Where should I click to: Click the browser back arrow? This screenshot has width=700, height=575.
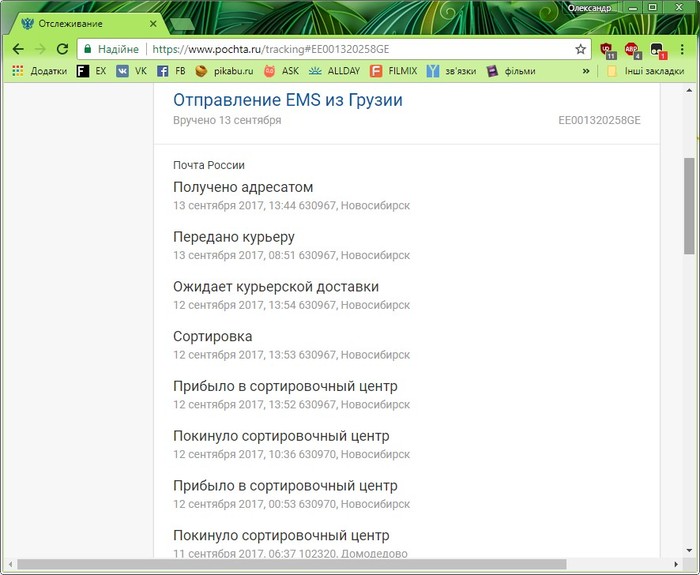18,49
